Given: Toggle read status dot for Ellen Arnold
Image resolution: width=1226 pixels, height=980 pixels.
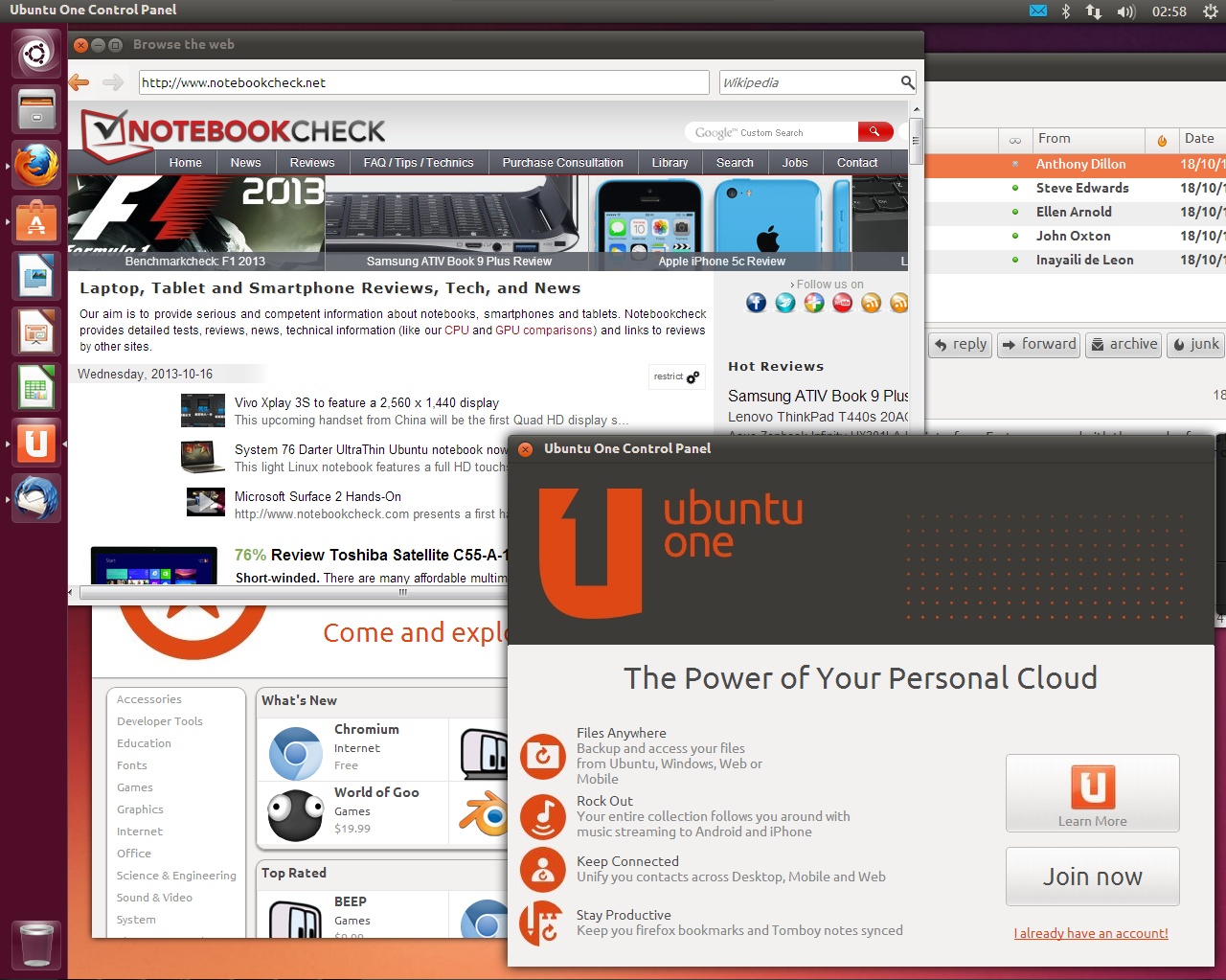Looking at the screenshot, I should (x=1015, y=213).
